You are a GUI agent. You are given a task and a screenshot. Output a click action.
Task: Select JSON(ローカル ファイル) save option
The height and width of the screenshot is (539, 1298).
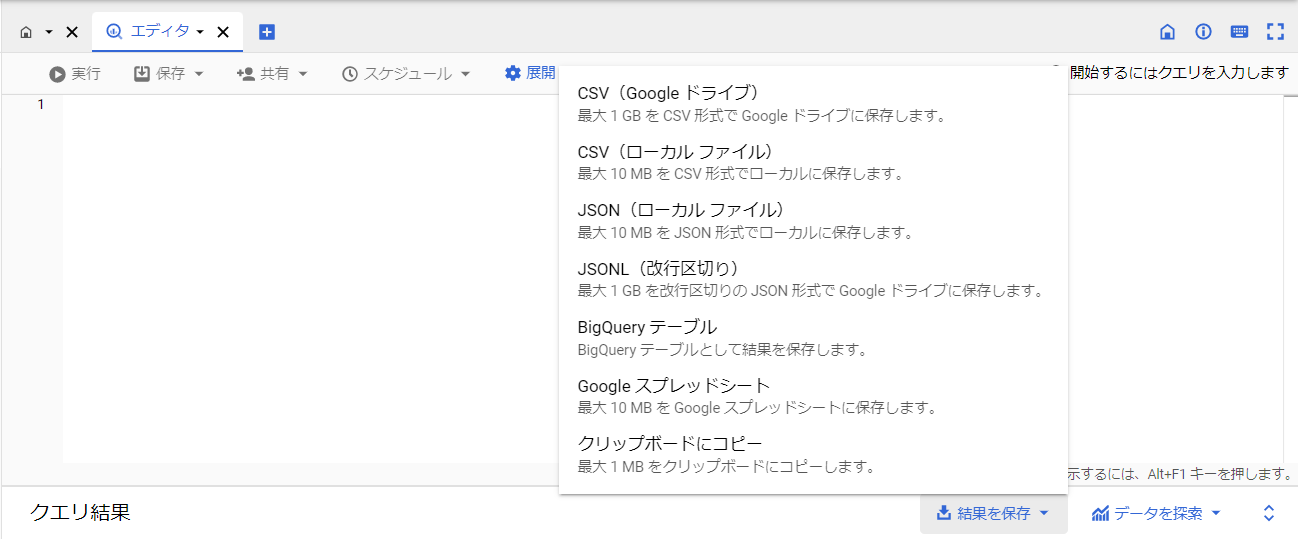(x=812, y=220)
